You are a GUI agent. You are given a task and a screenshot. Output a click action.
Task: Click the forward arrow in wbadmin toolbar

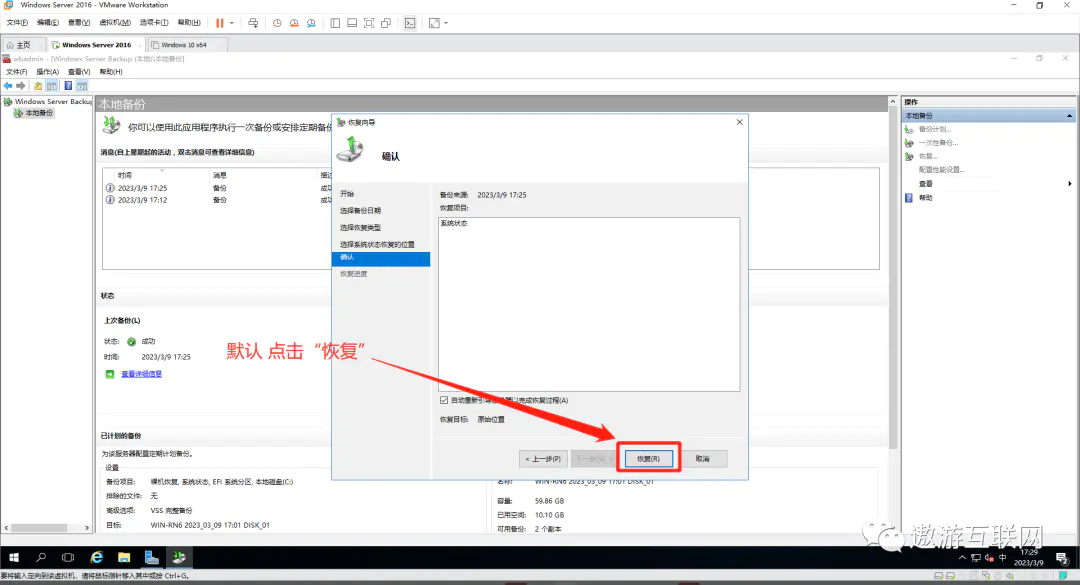click(x=21, y=85)
